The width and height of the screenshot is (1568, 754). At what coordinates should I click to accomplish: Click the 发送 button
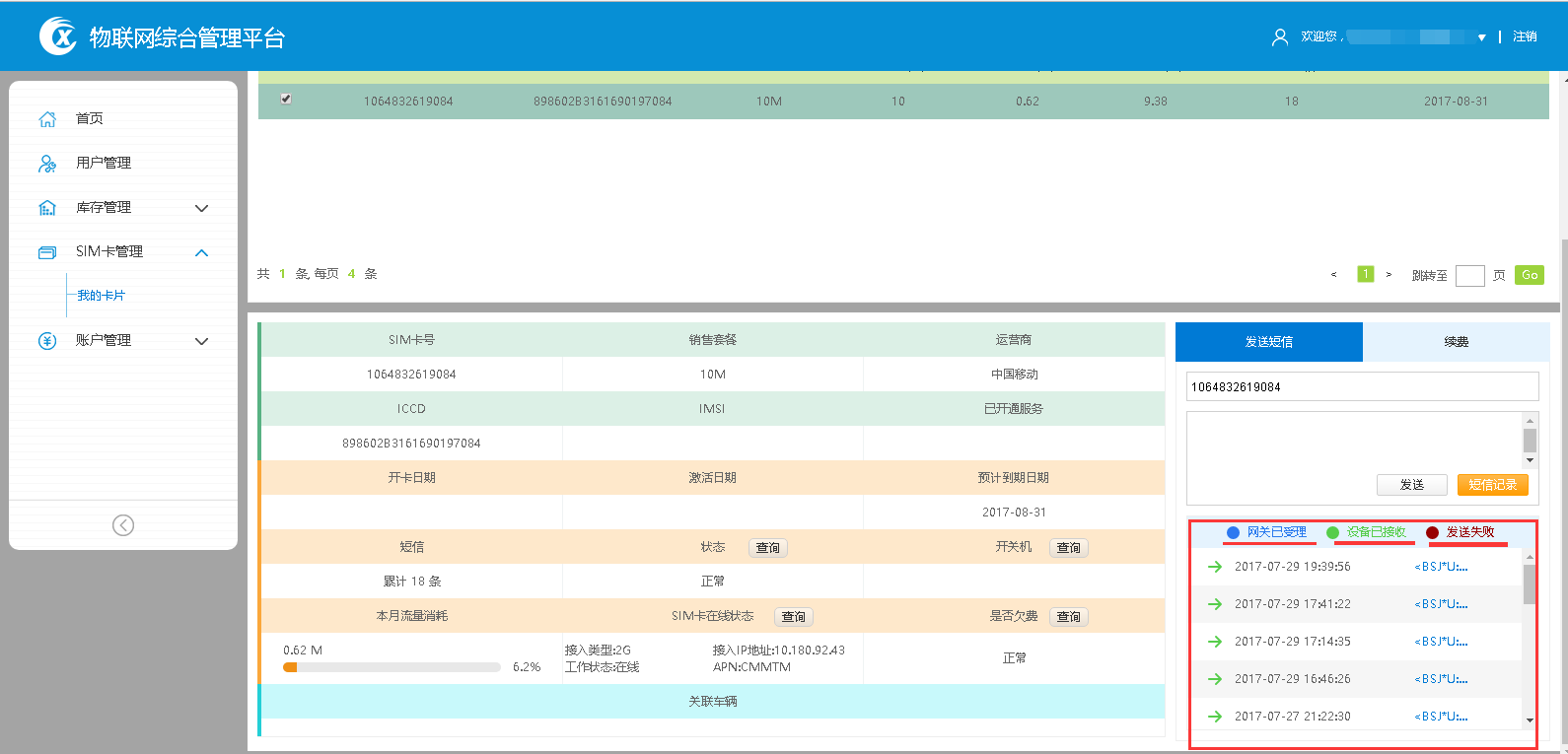tap(1411, 485)
